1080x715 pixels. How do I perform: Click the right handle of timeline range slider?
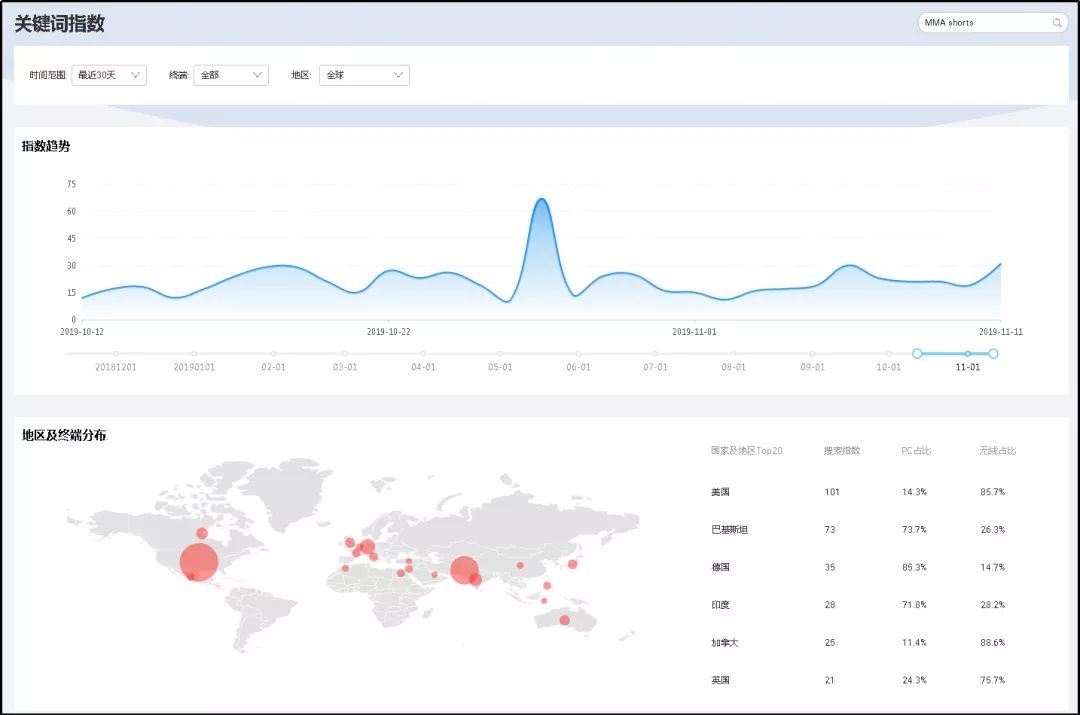click(x=993, y=353)
